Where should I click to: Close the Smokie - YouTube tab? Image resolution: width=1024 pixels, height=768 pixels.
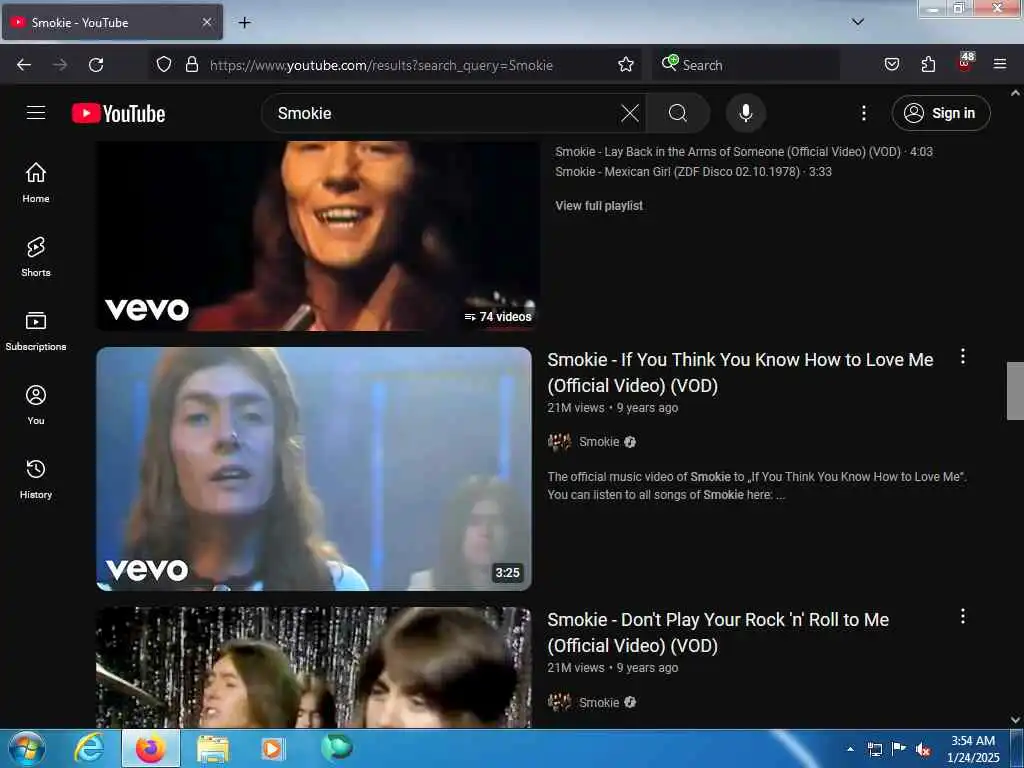coord(206,22)
